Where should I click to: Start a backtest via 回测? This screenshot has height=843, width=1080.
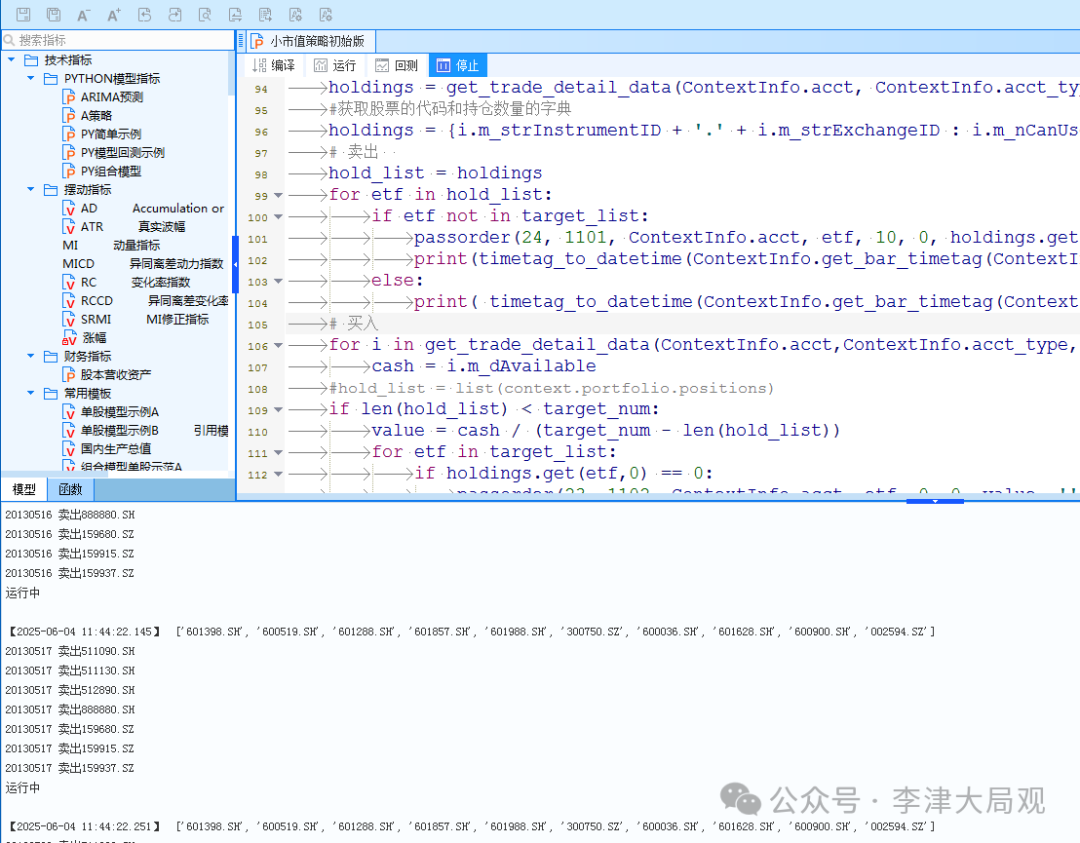(397, 64)
